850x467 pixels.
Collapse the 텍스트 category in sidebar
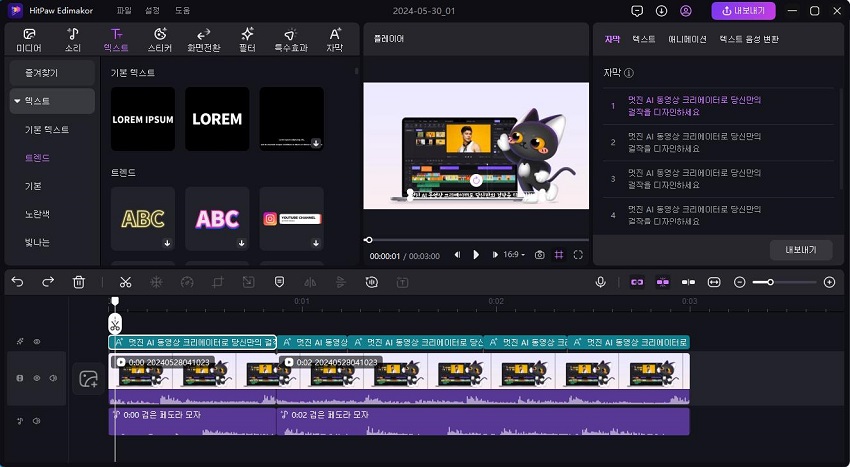tap(17, 101)
